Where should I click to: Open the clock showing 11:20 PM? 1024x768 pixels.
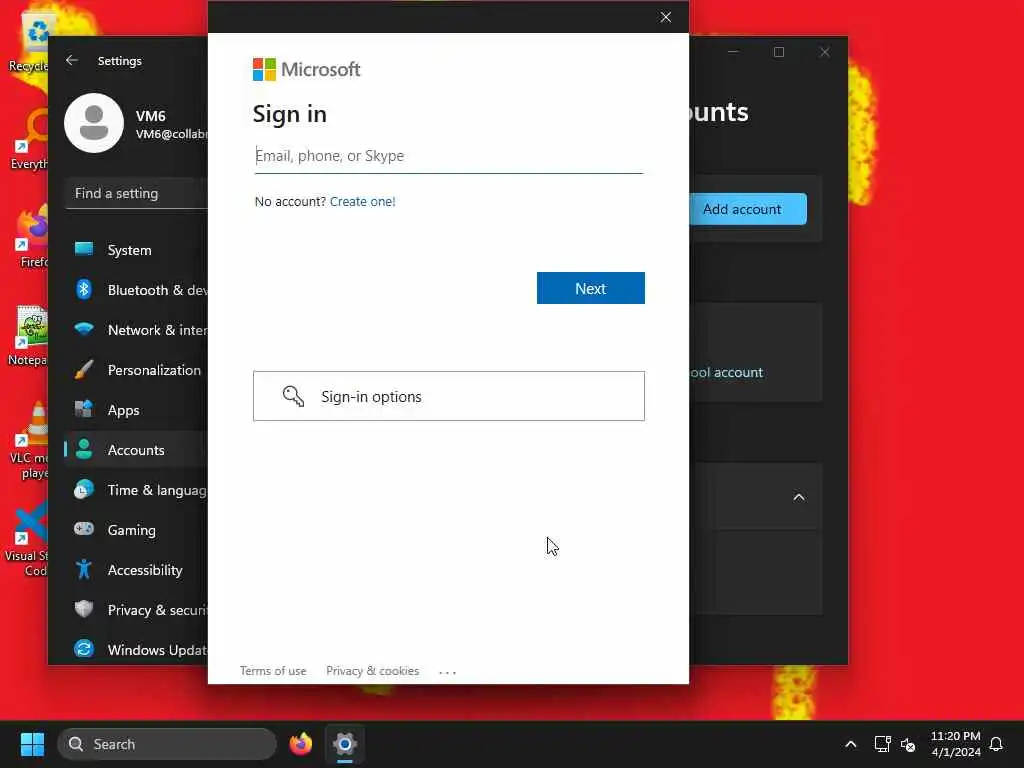click(x=955, y=744)
